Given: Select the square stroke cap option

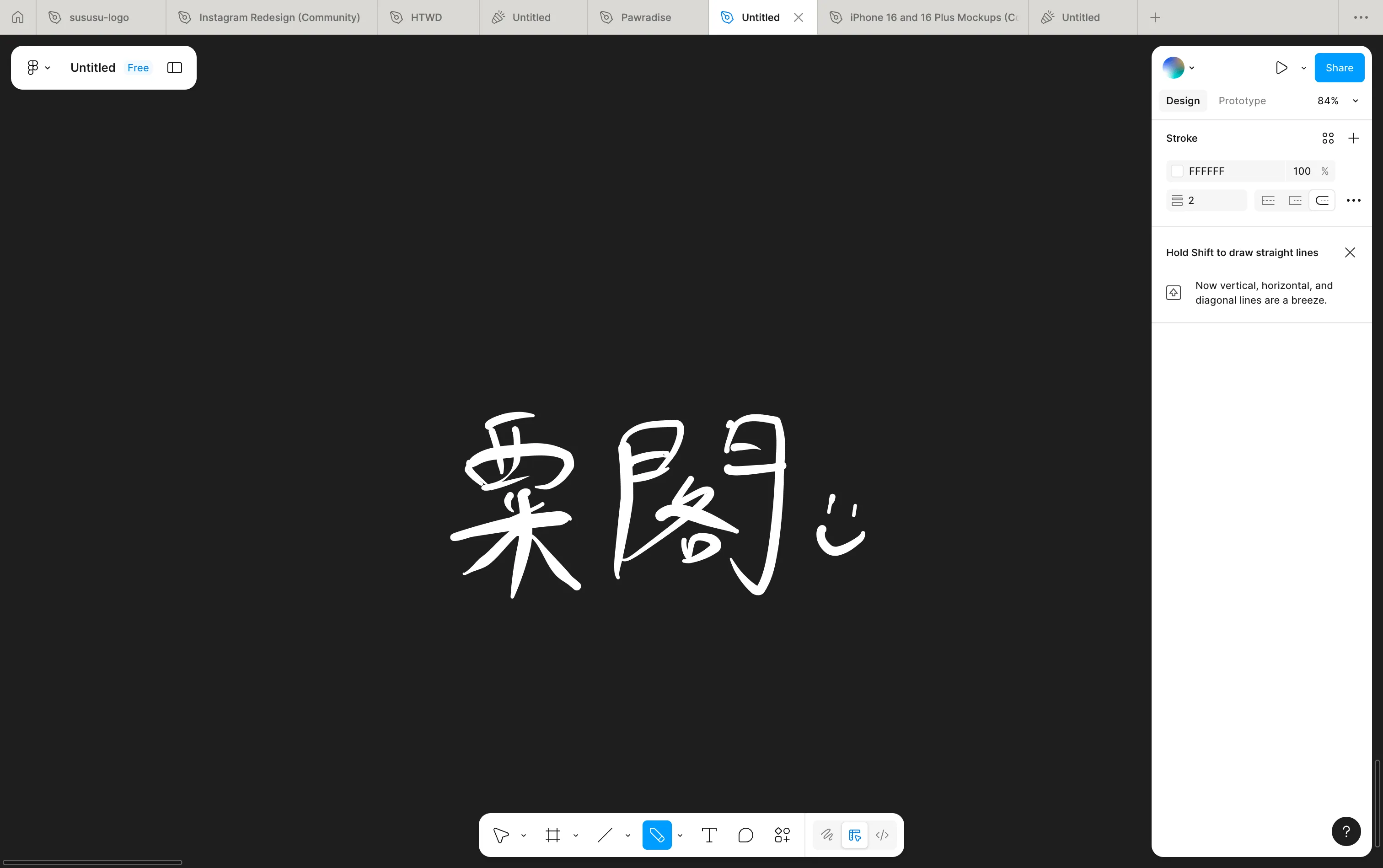Looking at the screenshot, I should pyautogui.click(x=1295, y=200).
